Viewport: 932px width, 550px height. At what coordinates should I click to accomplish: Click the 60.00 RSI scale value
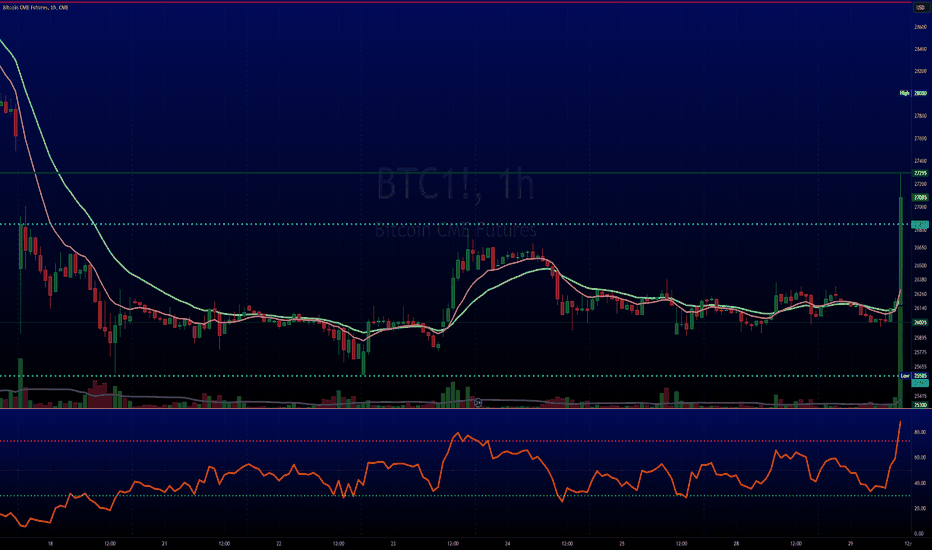920,458
